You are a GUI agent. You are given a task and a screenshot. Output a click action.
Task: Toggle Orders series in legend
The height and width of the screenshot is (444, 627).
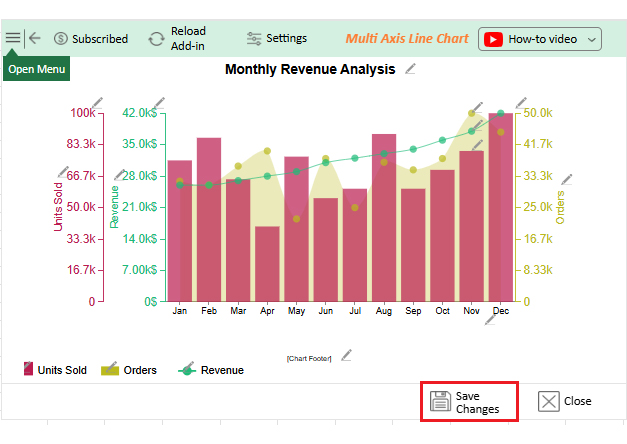[129, 370]
